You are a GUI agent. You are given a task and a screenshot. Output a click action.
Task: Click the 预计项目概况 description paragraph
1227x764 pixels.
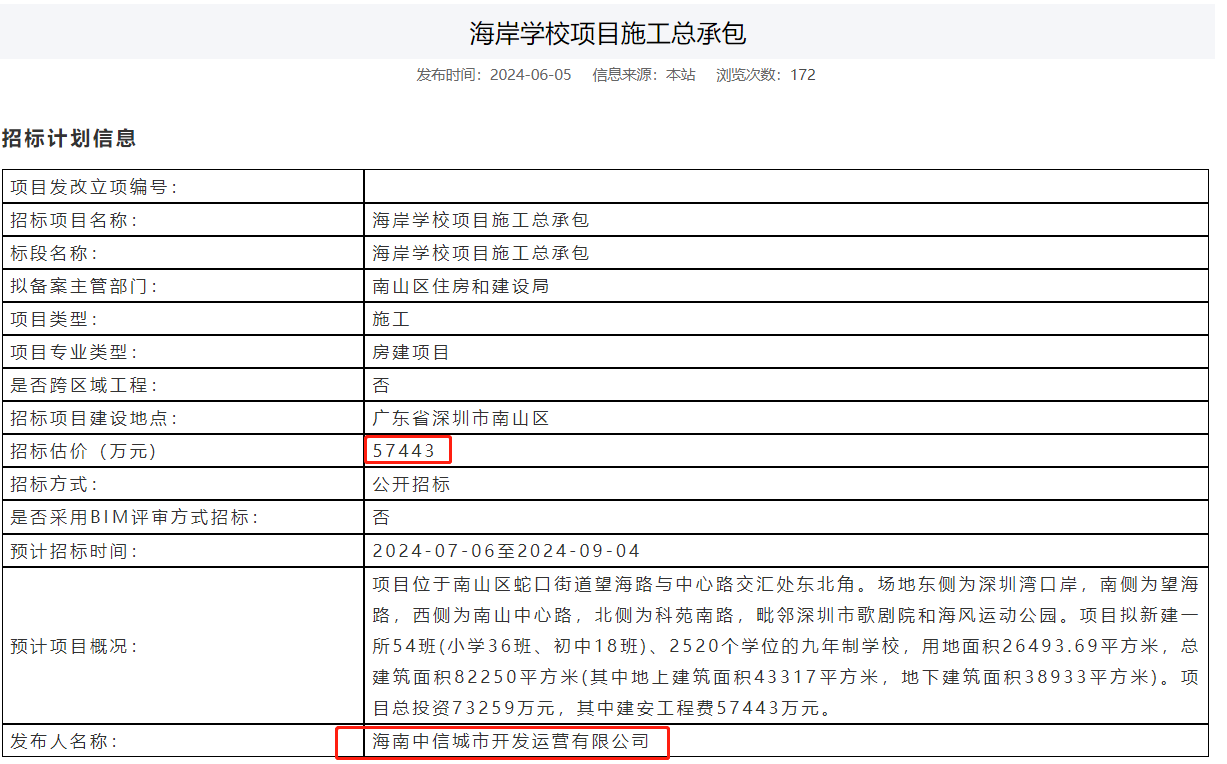tap(785, 646)
